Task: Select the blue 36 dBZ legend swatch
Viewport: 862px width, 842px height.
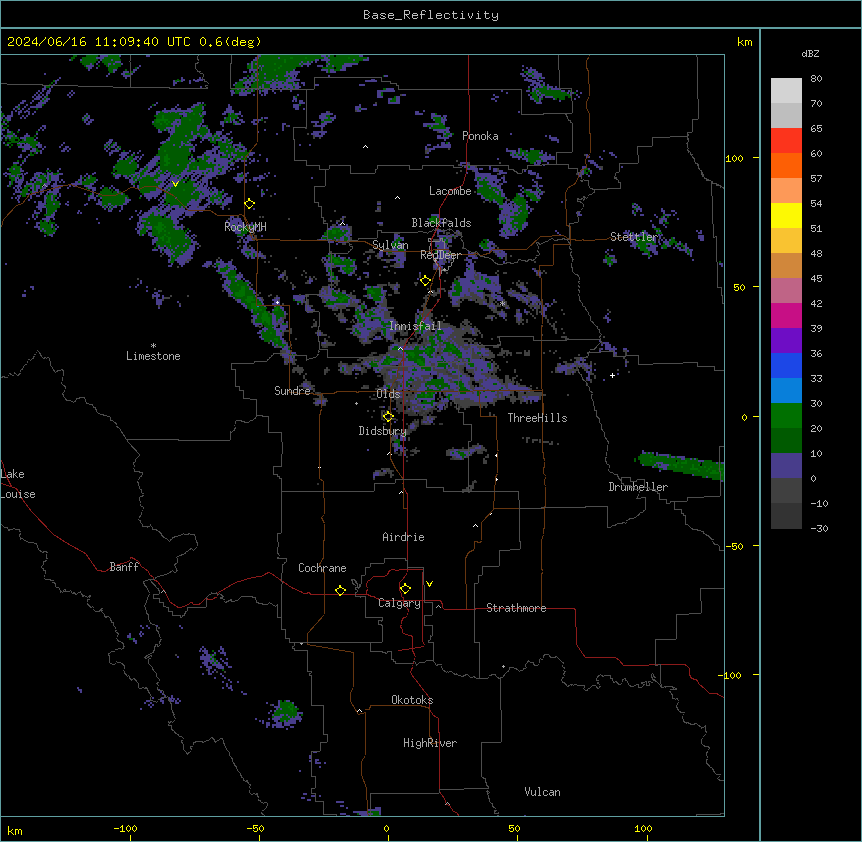Action: pos(786,365)
